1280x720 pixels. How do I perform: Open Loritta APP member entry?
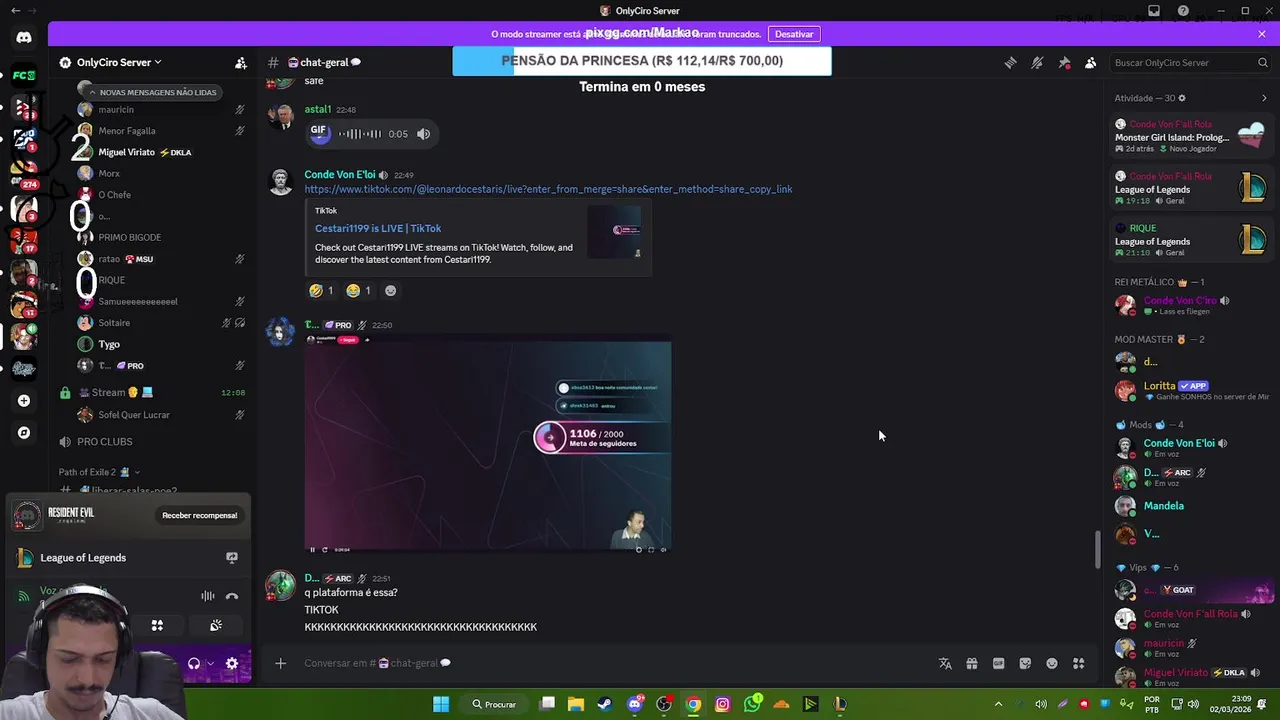click(1191, 390)
